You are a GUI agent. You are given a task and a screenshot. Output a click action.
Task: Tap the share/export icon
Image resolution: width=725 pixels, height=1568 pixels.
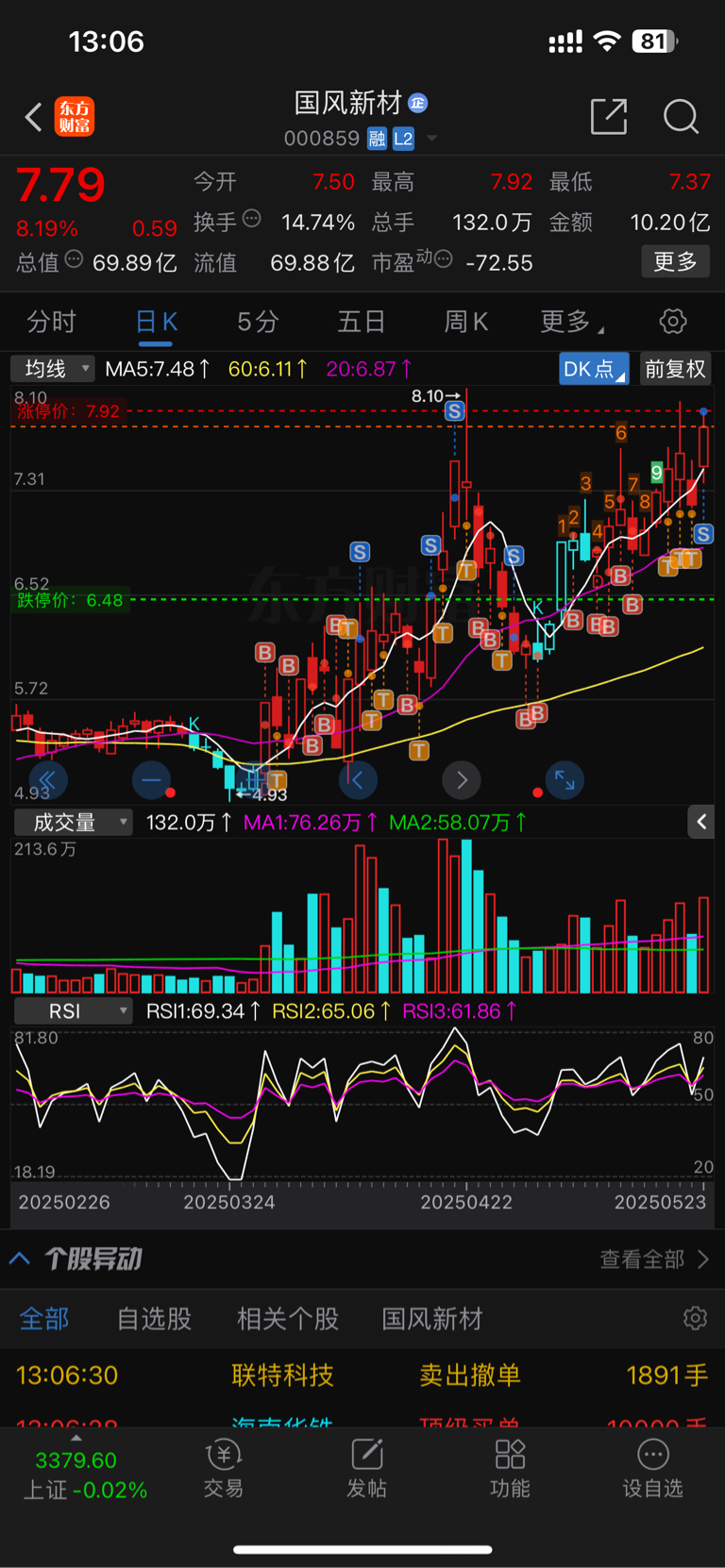coord(609,116)
